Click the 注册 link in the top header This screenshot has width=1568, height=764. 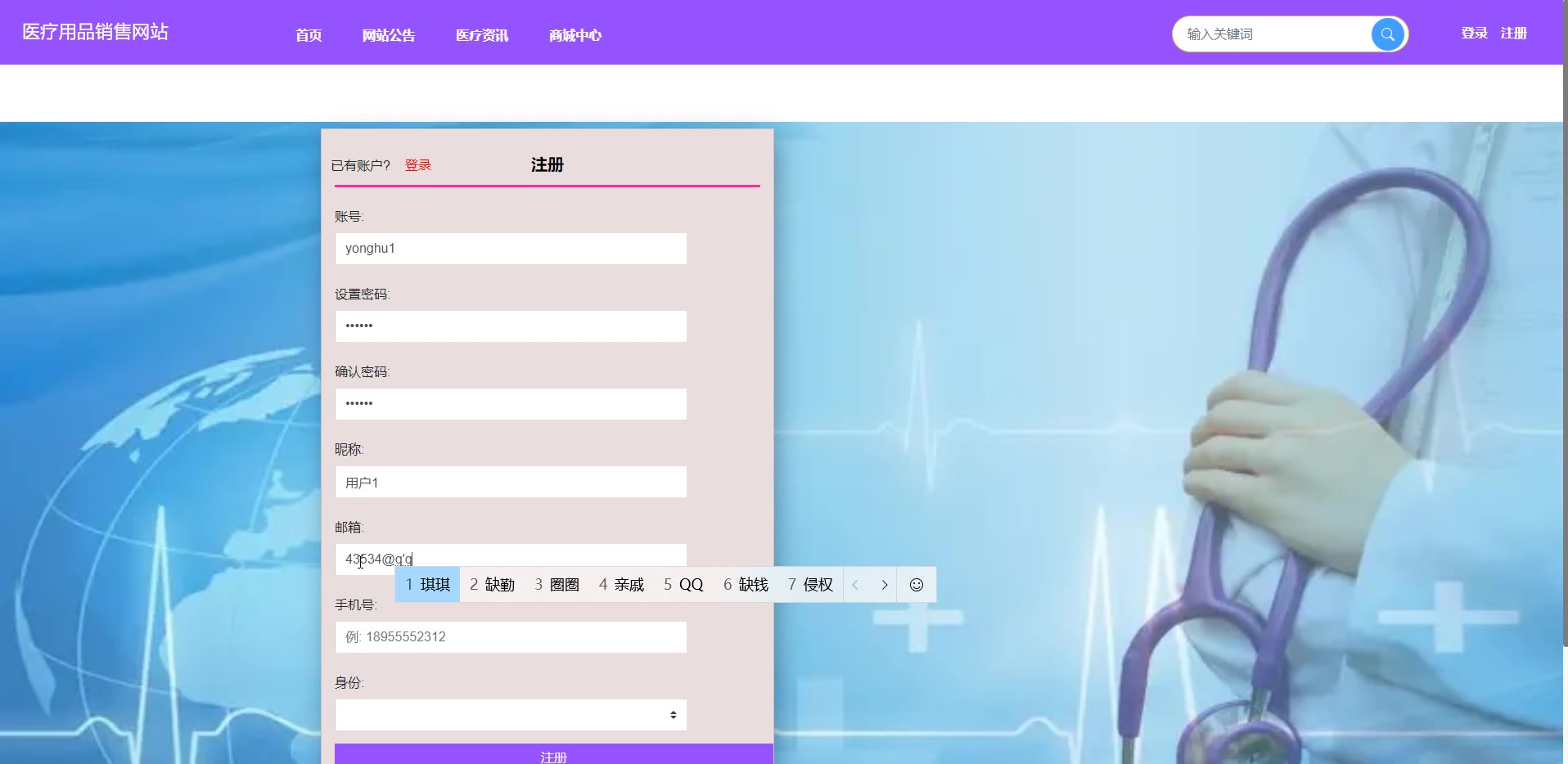click(1513, 34)
